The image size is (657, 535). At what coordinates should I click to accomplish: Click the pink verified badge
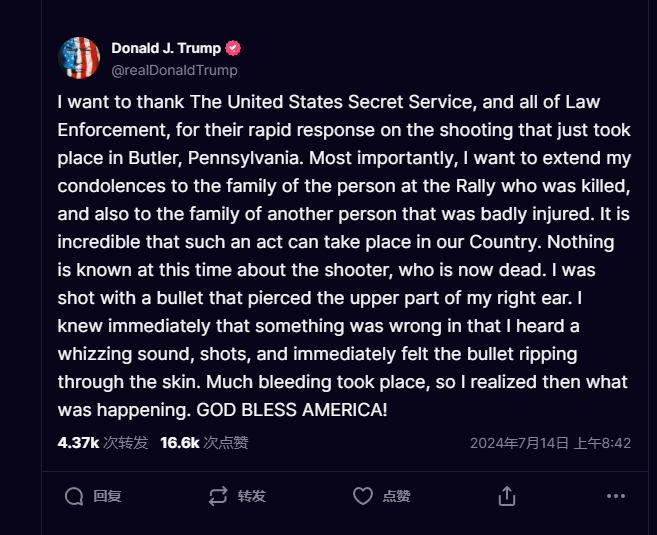click(x=233, y=48)
